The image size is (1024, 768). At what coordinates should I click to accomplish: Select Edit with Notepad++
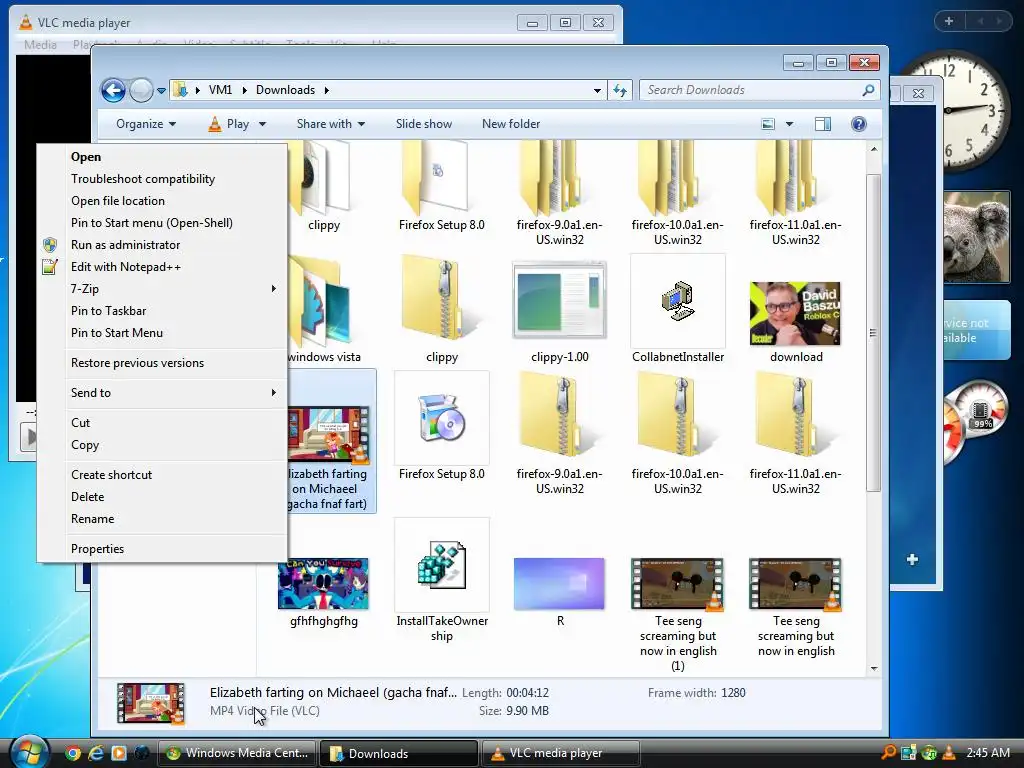click(x=162, y=266)
